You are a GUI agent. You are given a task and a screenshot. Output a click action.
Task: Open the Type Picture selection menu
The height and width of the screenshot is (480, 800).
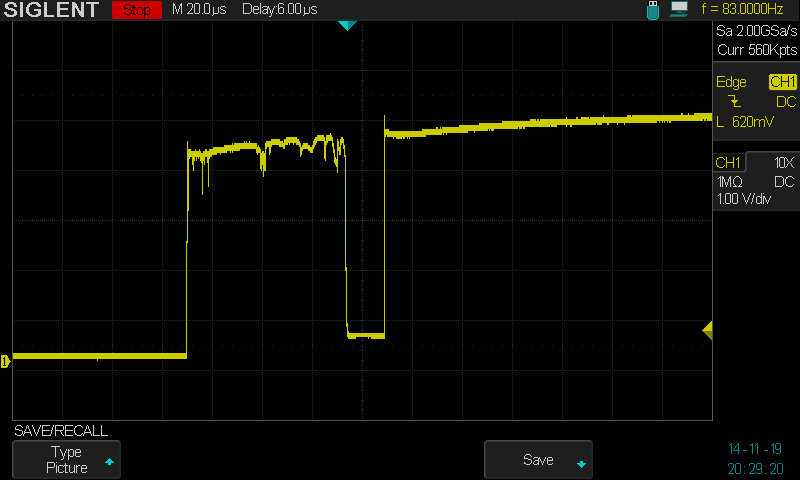click(x=67, y=460)
